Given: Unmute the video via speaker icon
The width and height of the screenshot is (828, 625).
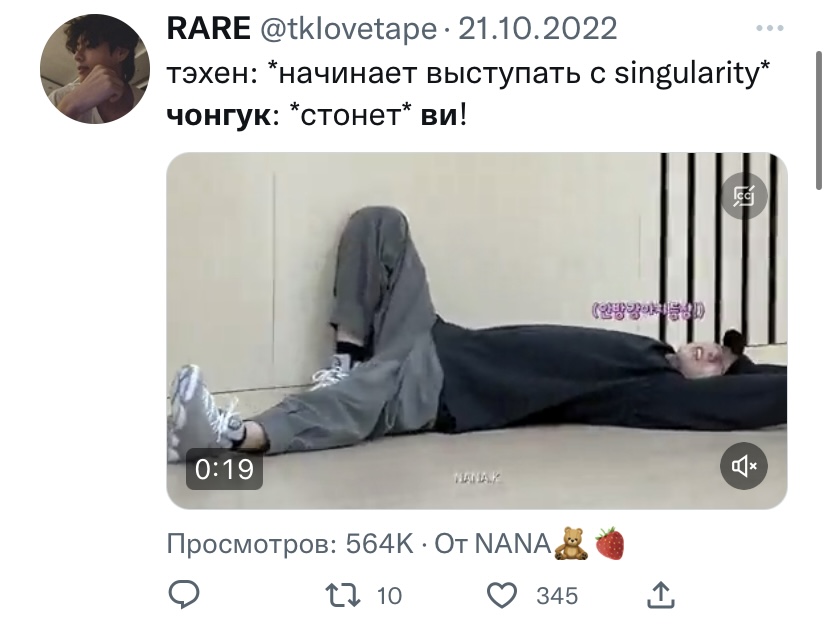Looking at the screenshot, I should point(744,466).
